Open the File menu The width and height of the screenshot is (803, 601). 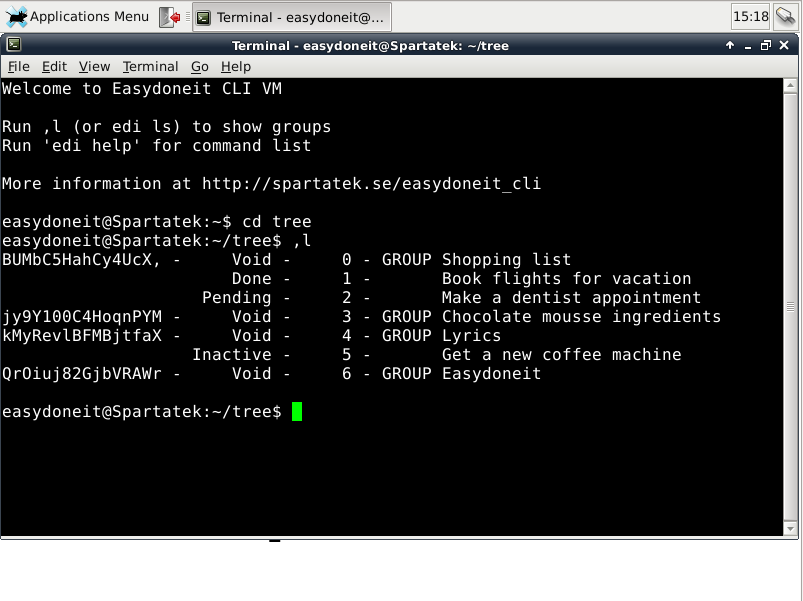18,67
